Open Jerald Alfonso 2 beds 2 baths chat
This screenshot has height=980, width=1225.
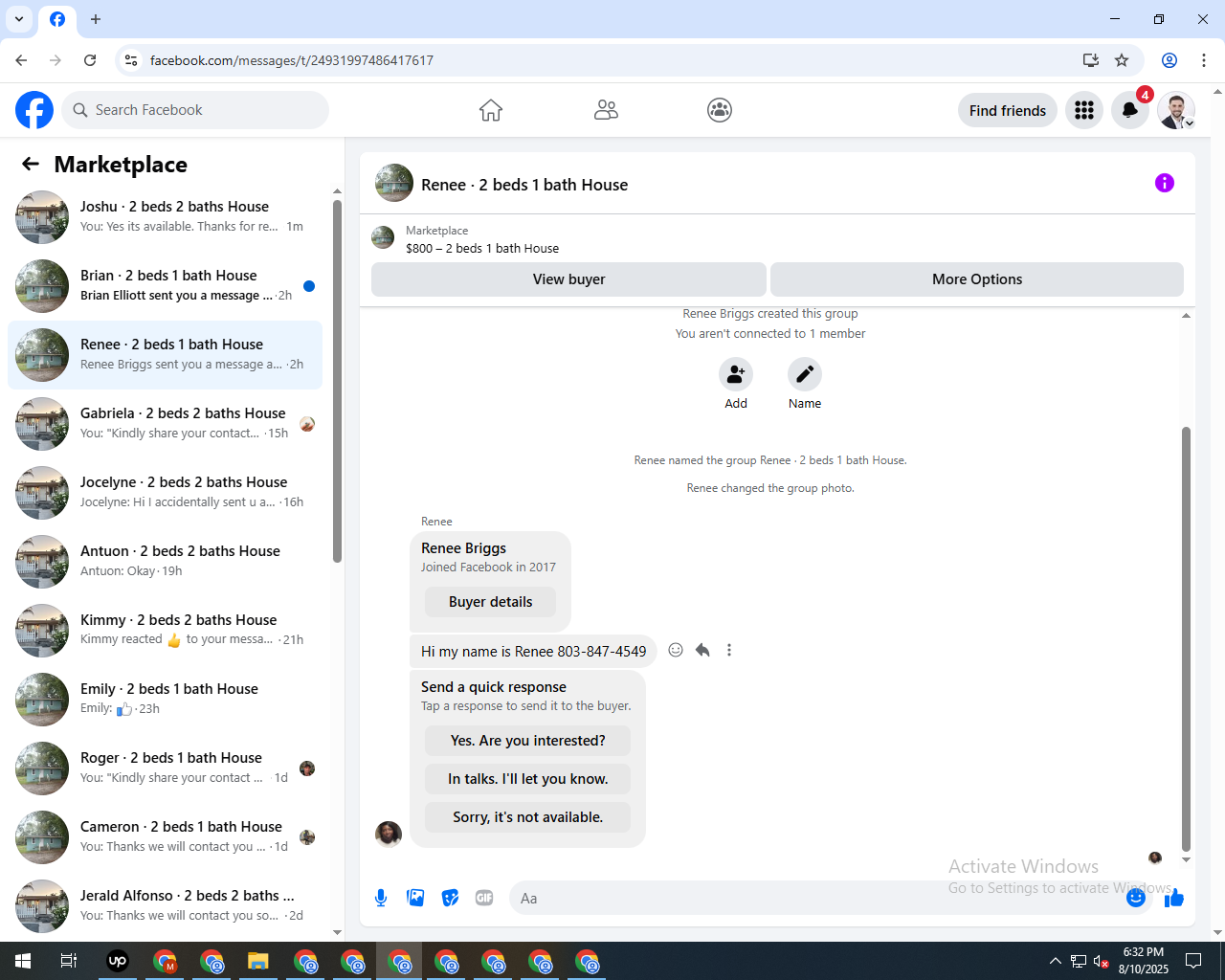pyautogui.click(x=165, y=906)
